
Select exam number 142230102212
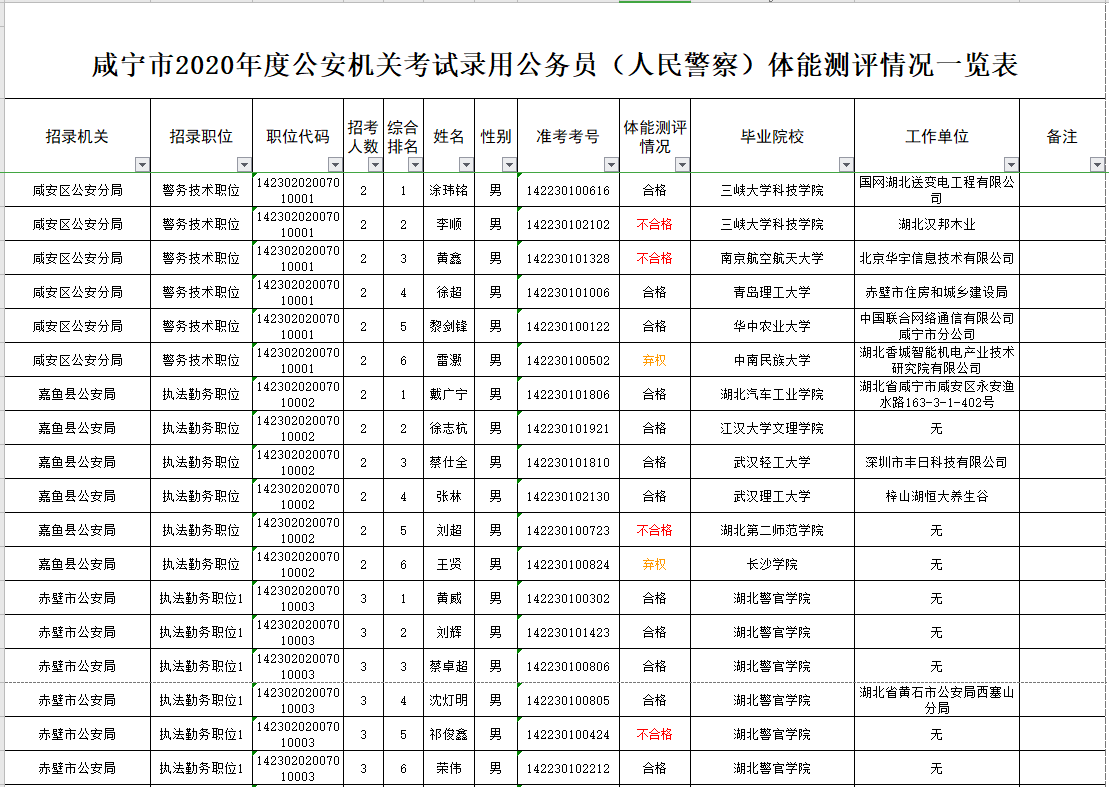click(569, 767)
